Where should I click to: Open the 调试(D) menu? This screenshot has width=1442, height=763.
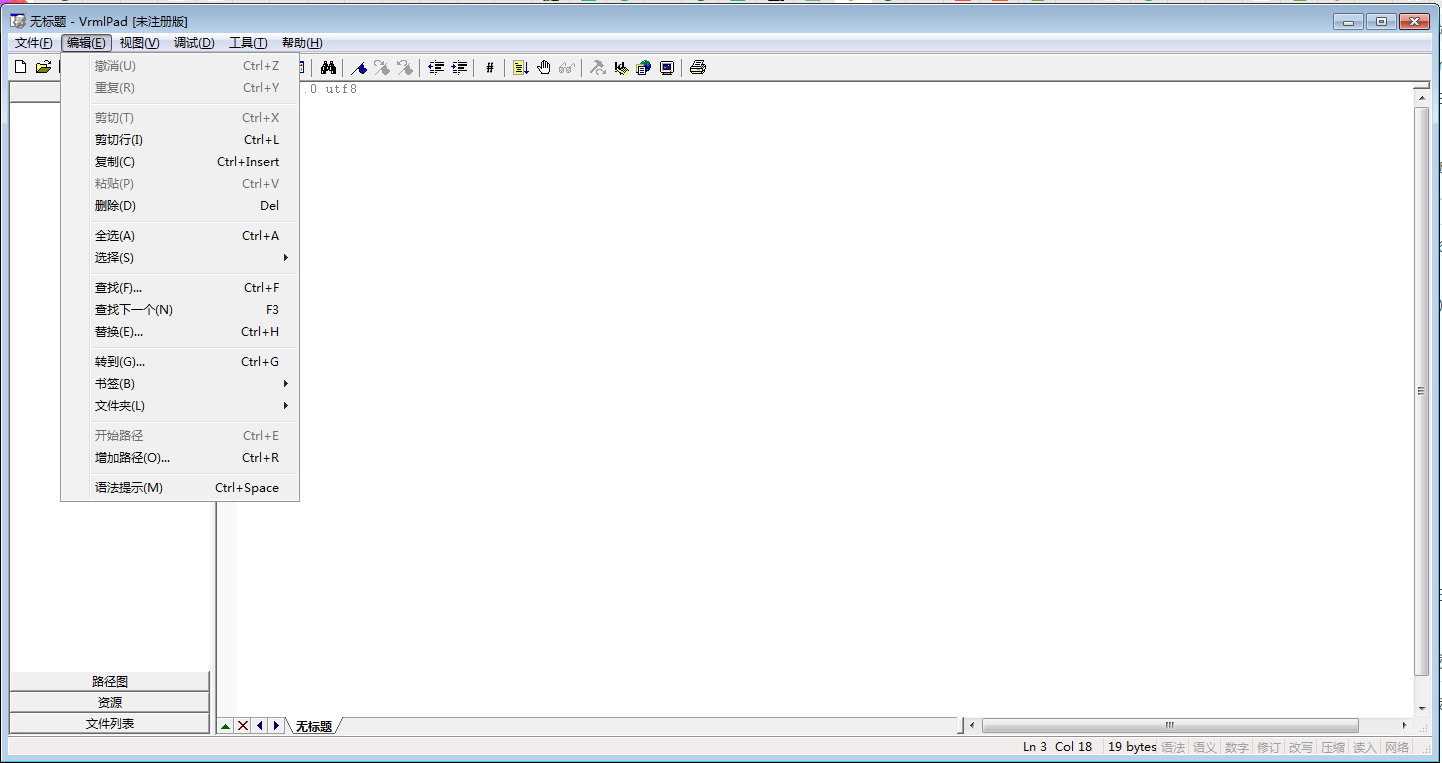pos(194,42)
